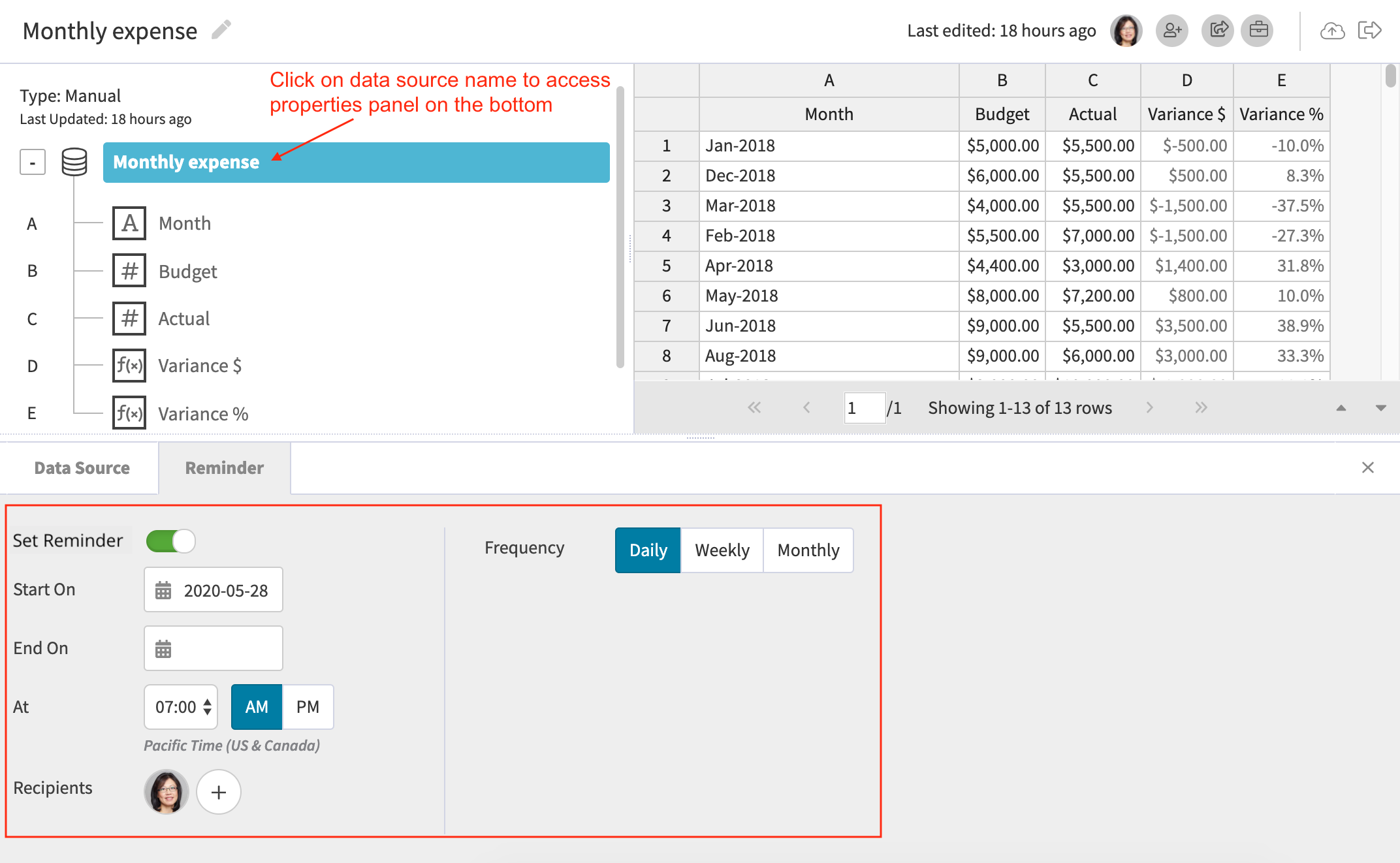
Task: Click the table's vertical scrollbar thumb
Action: tap(1391, 75)
